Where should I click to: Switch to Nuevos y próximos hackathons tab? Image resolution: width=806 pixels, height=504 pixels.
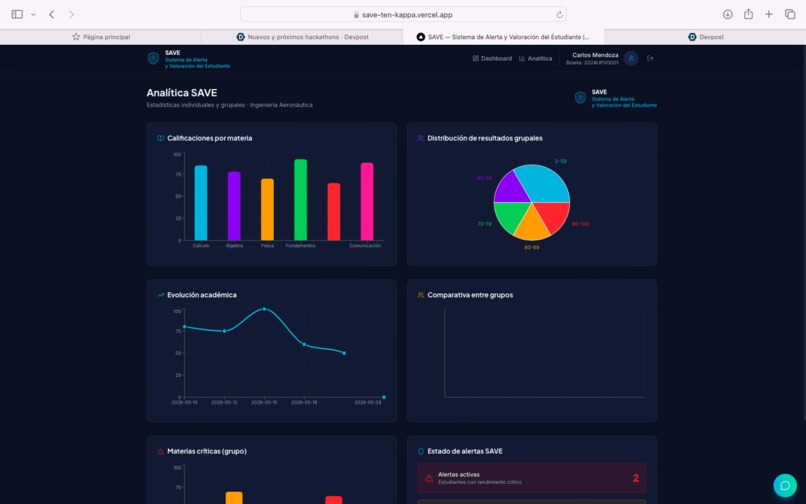tap(302, 37)
